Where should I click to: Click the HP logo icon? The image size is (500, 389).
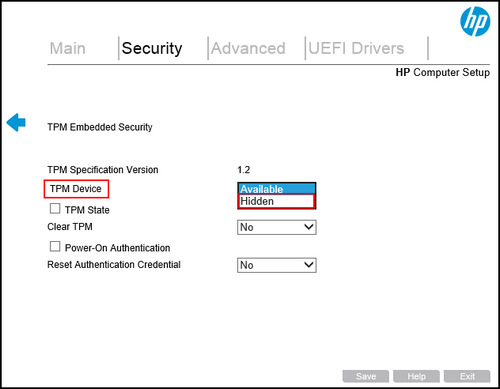pyautogui.click(x=475, y=21)
